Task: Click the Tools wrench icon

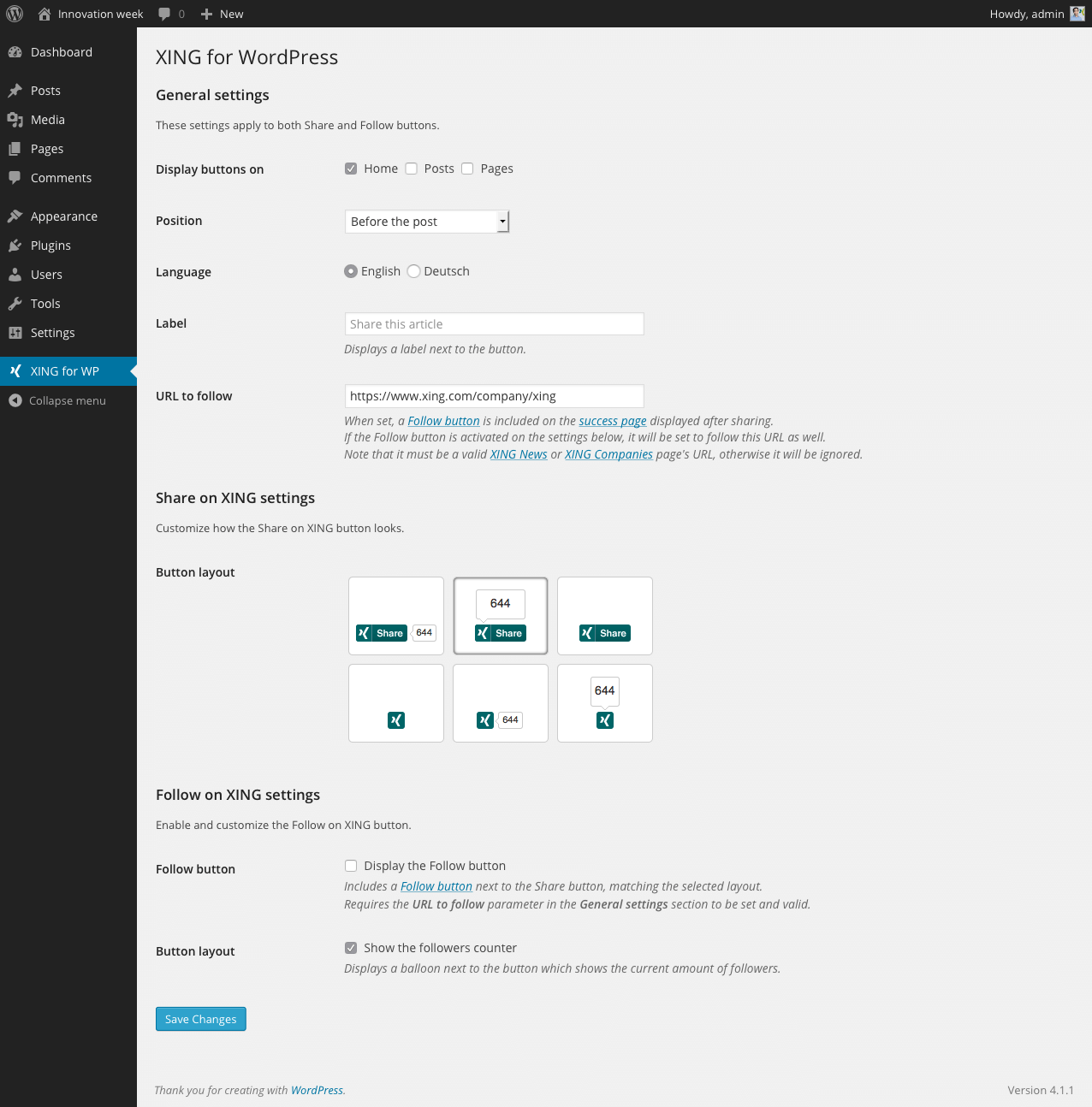Action: pyautogui.click(x=15, y=304)
